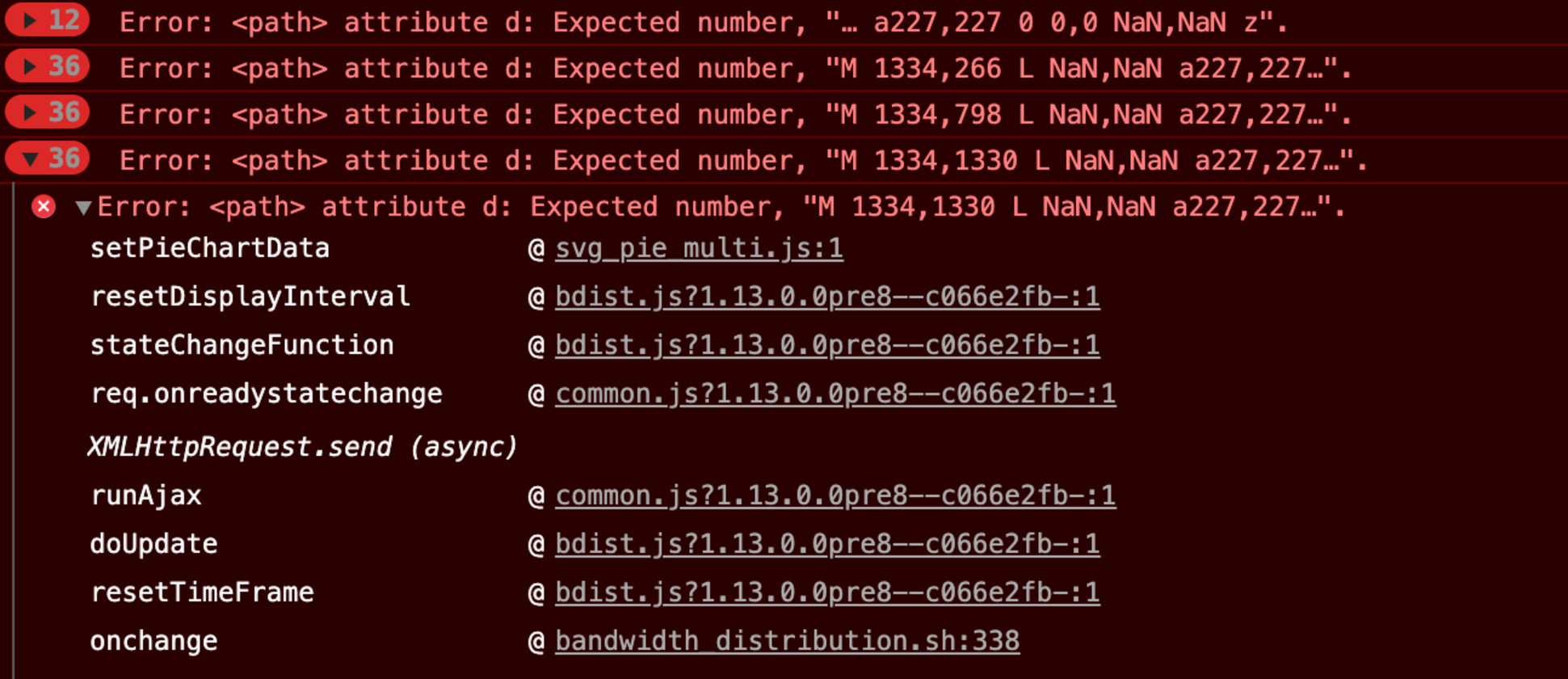This screenshot has height=679, width=1568.
Task: Open svg_pie_multi.js:1 source link
Action: pos(699,248)
